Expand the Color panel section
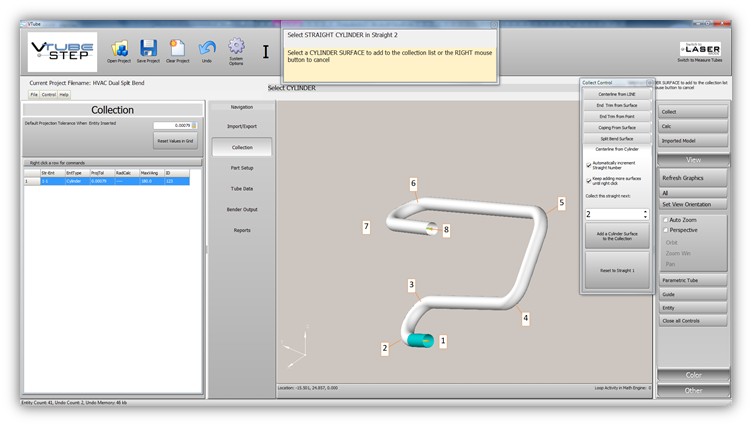This screenshot has width=752, height=426. coord(693,375)
